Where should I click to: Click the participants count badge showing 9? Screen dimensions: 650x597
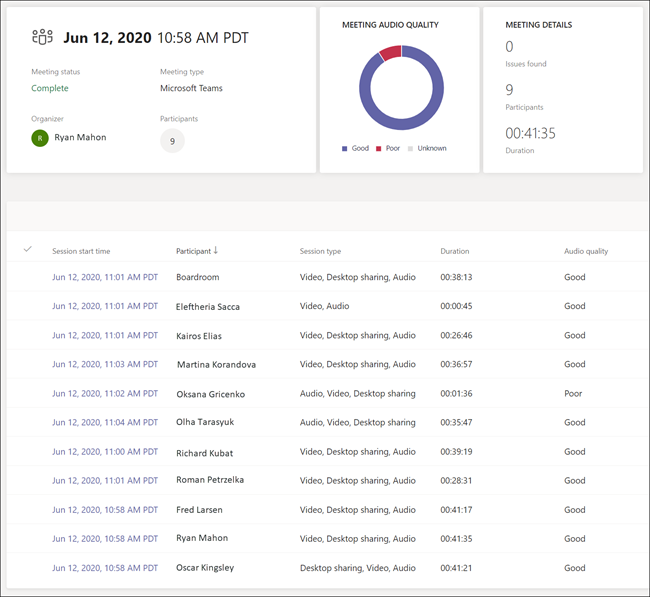172,141
